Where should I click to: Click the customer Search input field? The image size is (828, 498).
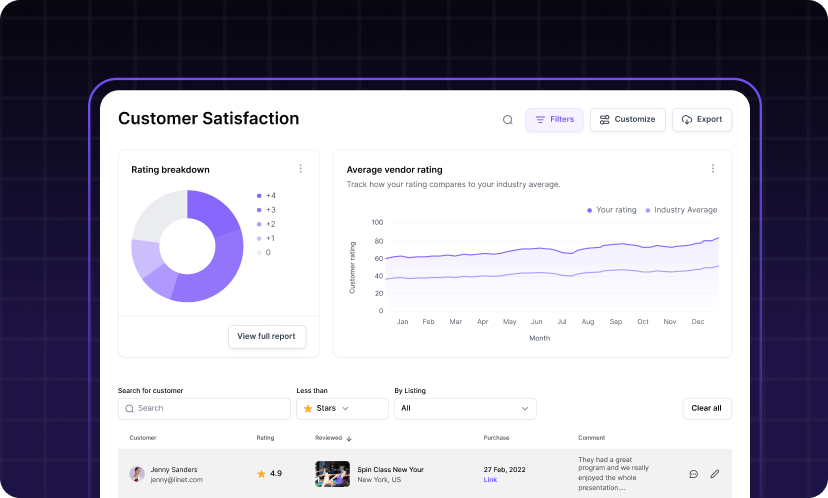click(190, 408)
